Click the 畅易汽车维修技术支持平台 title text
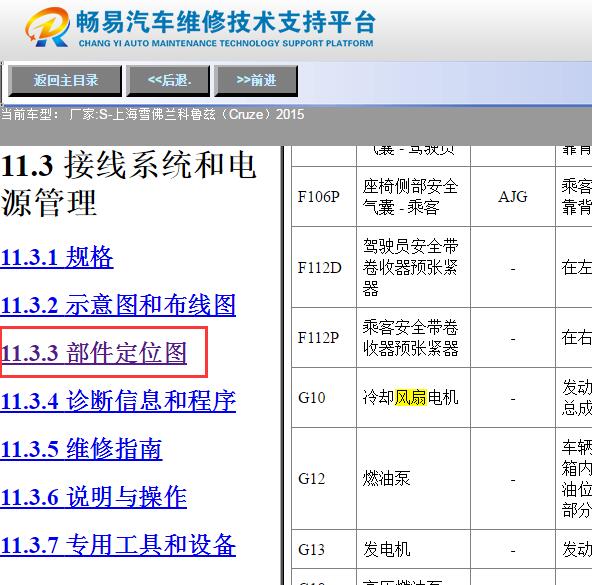 [x=225, y=22]
